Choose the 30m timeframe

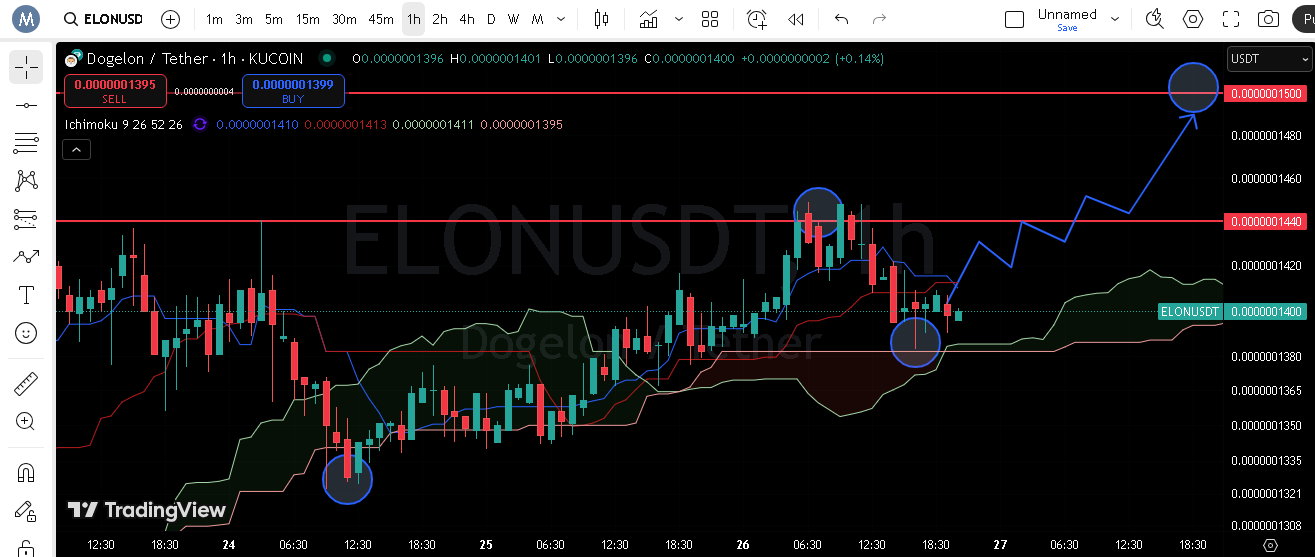point(344,19)
